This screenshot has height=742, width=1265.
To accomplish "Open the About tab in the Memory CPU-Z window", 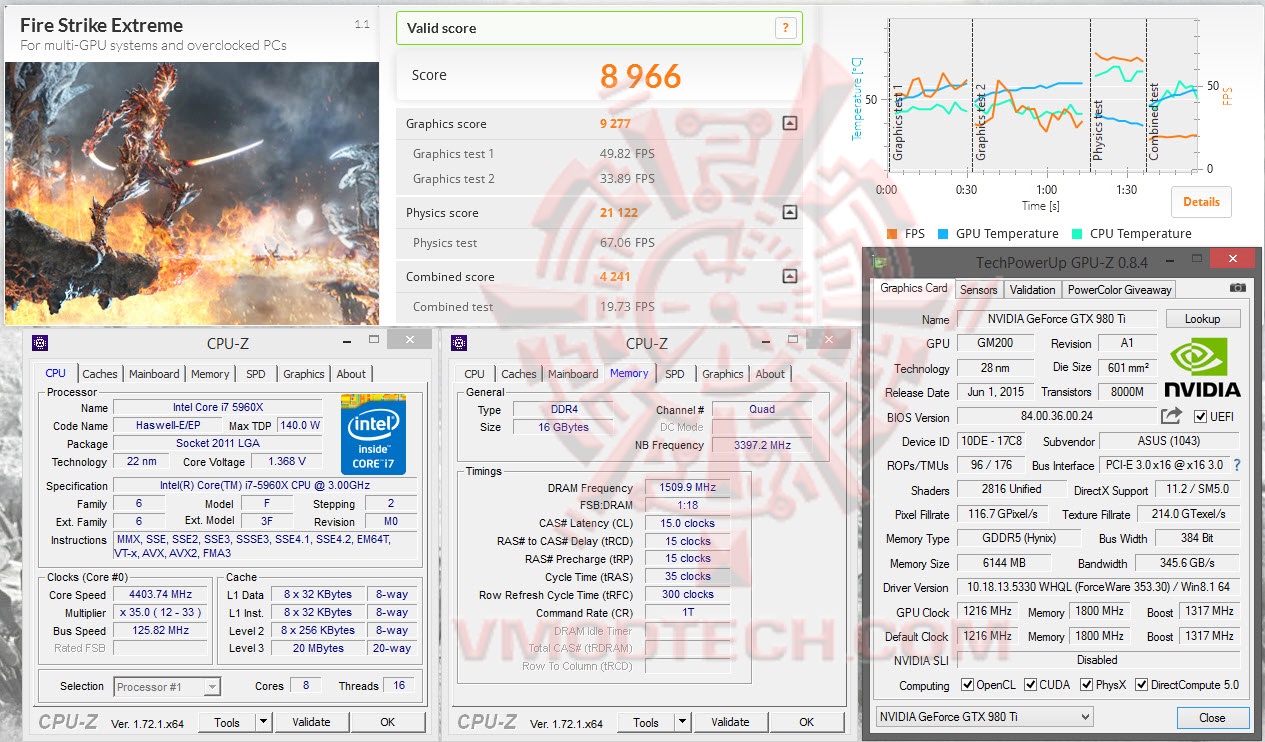I will 770,374.
